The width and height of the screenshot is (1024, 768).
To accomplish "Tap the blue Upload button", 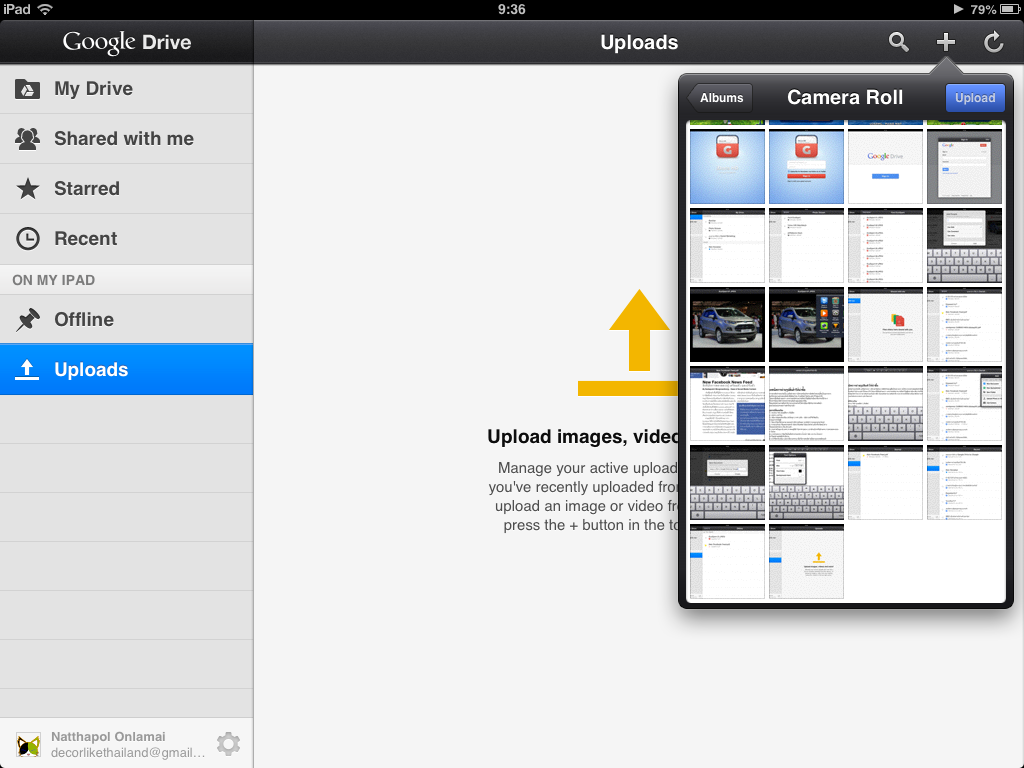I will [975, 98].
